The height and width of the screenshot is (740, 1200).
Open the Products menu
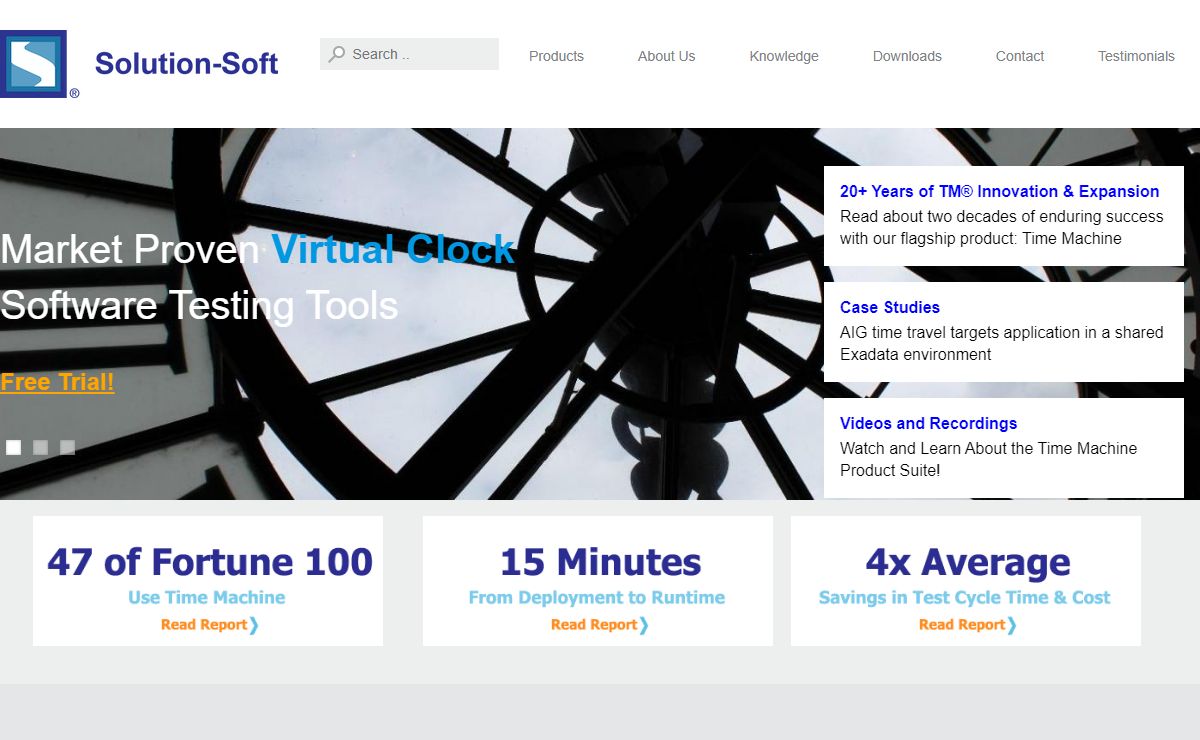pyautogui.click(x=556, y=56)
